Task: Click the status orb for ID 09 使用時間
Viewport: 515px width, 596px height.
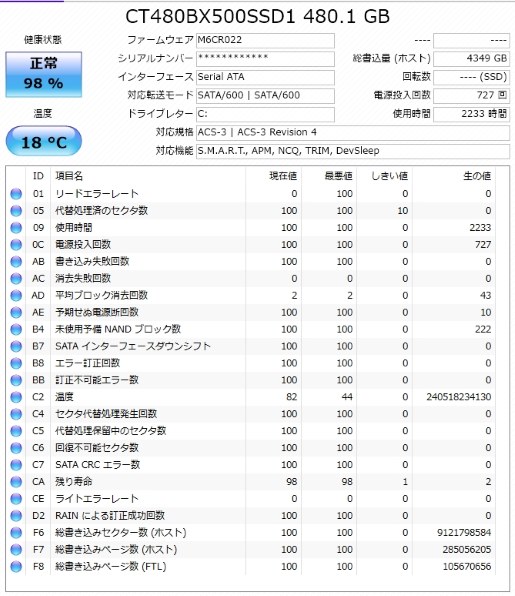Action: (16, 228)
